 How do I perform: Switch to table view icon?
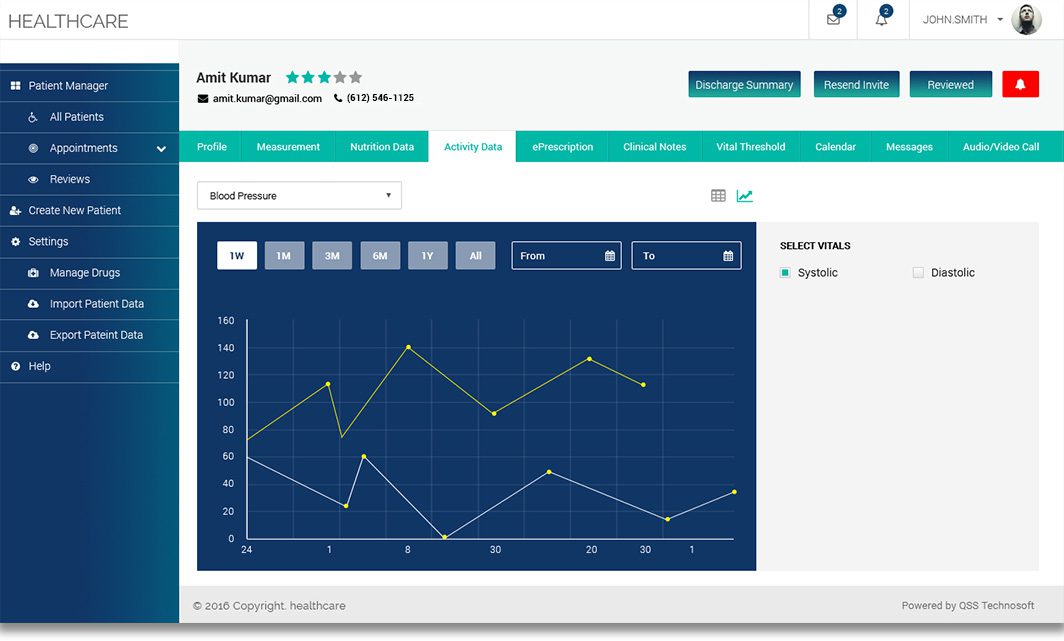coord(718,195)
